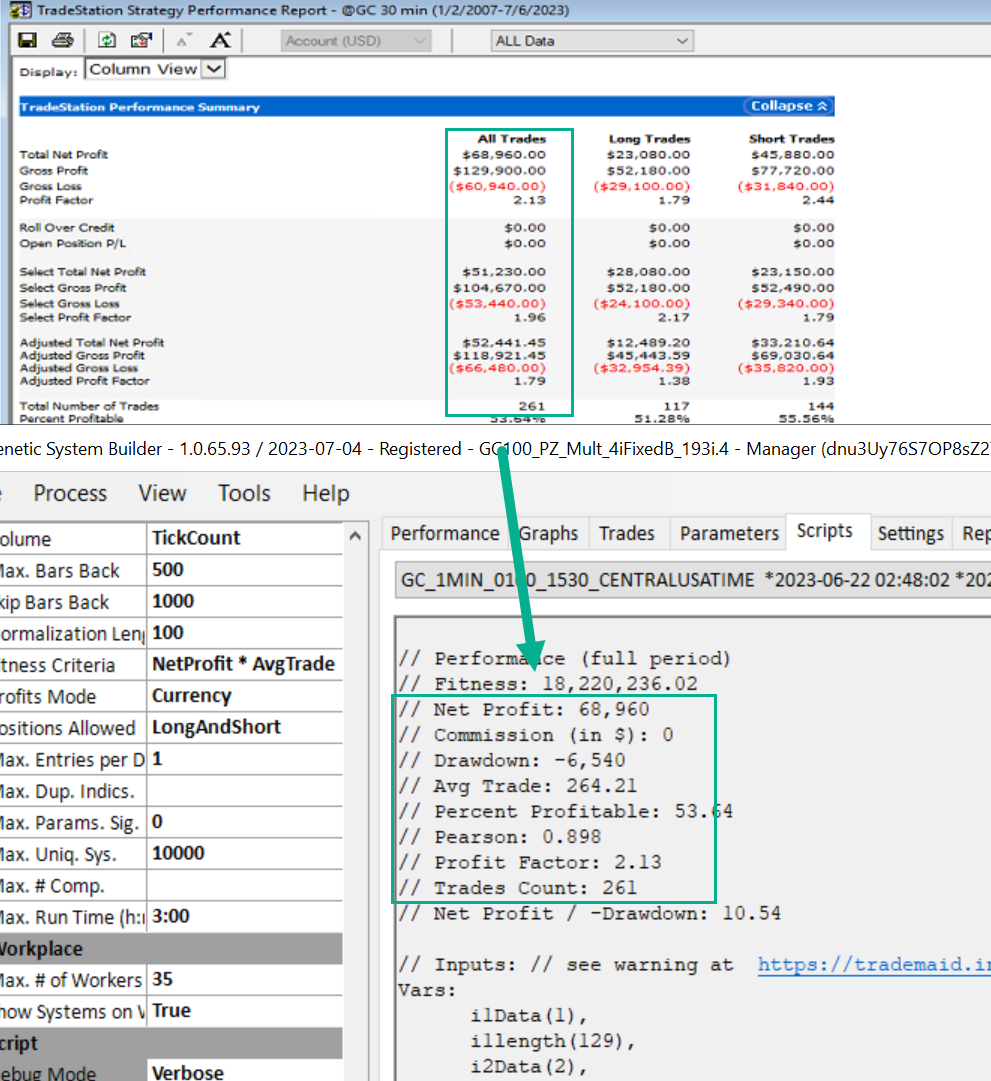Open report settings properties icon
991x1081 pixels.
[141, 41]
